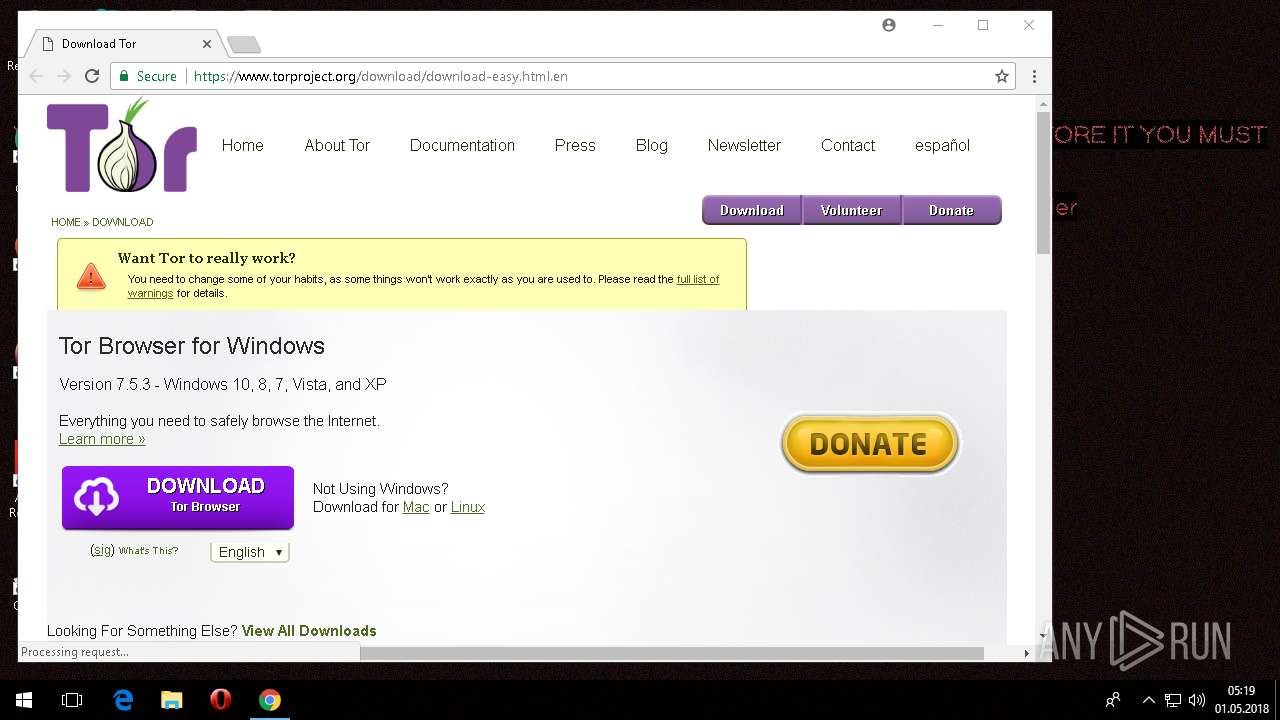Open the View All Downloads link

pyautogui.click(x=309, y=631)
